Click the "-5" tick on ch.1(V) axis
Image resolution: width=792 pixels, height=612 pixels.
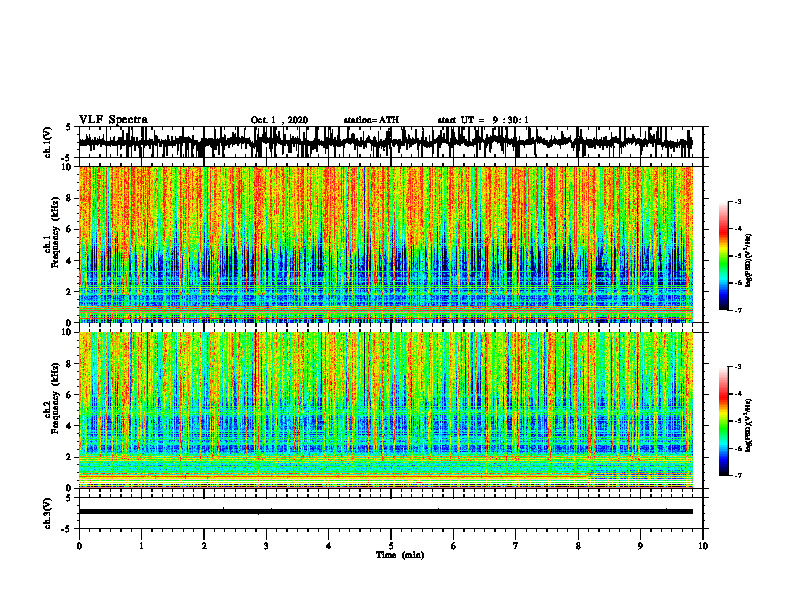[67, 158]
